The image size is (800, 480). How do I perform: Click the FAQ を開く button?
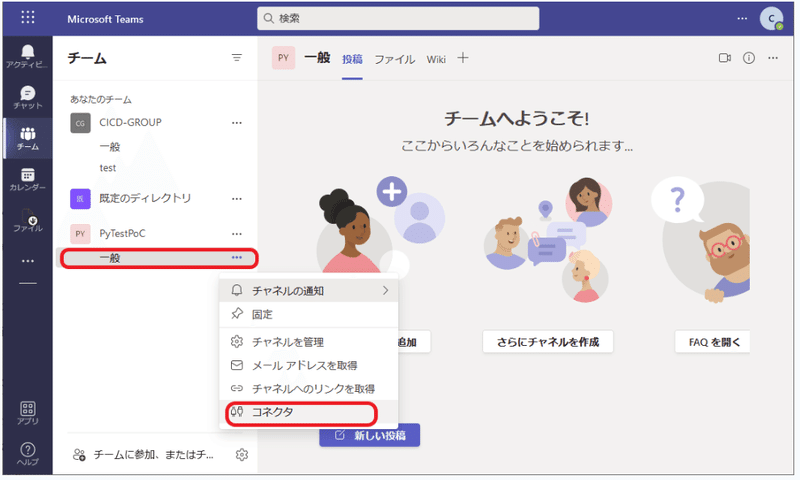coord(713,342)
